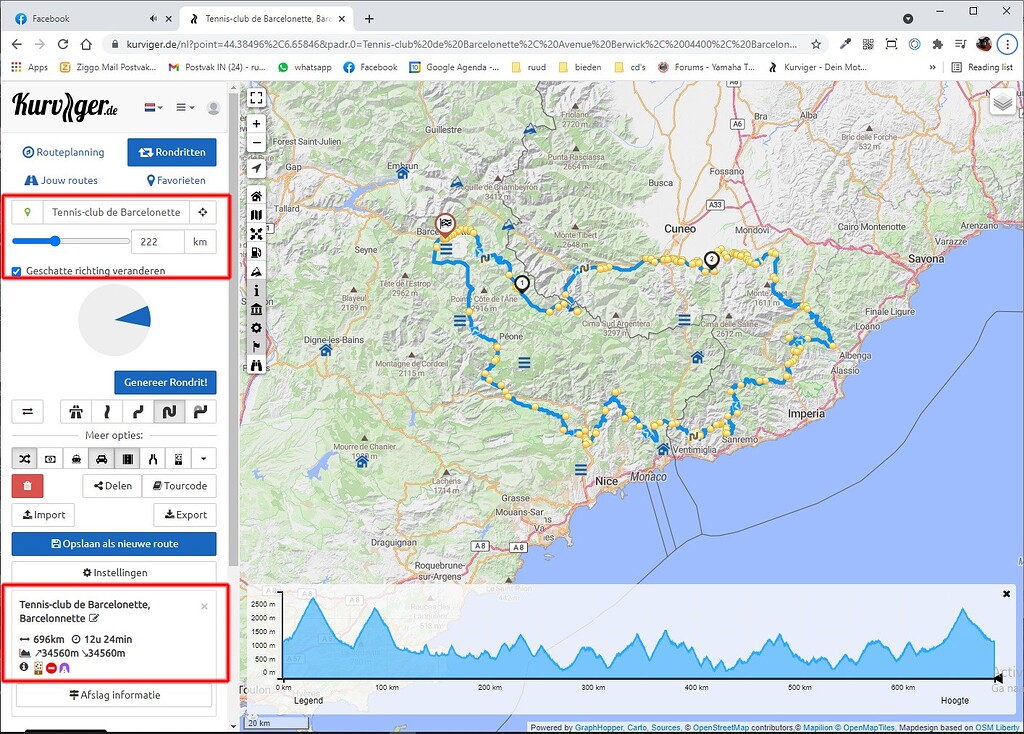Image resolution: width=1024 pixels, height=734 pixels.
Task: Click Opslaan als nieuwe route
Action: [x=113, y=542]
